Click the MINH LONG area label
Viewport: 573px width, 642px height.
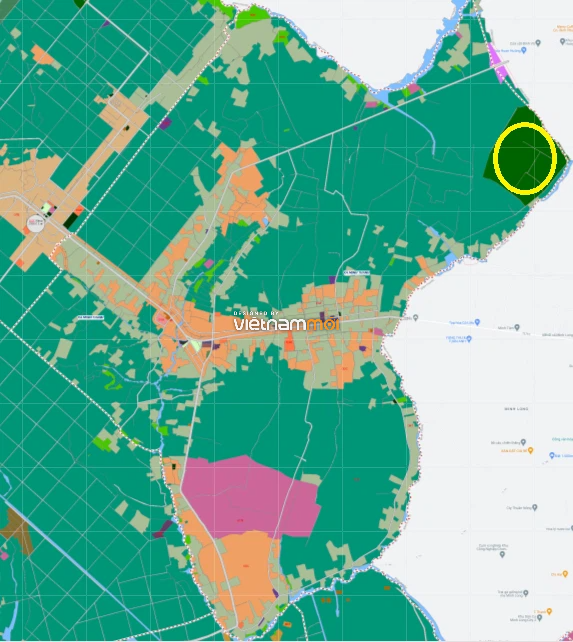[x=516, y=409]
